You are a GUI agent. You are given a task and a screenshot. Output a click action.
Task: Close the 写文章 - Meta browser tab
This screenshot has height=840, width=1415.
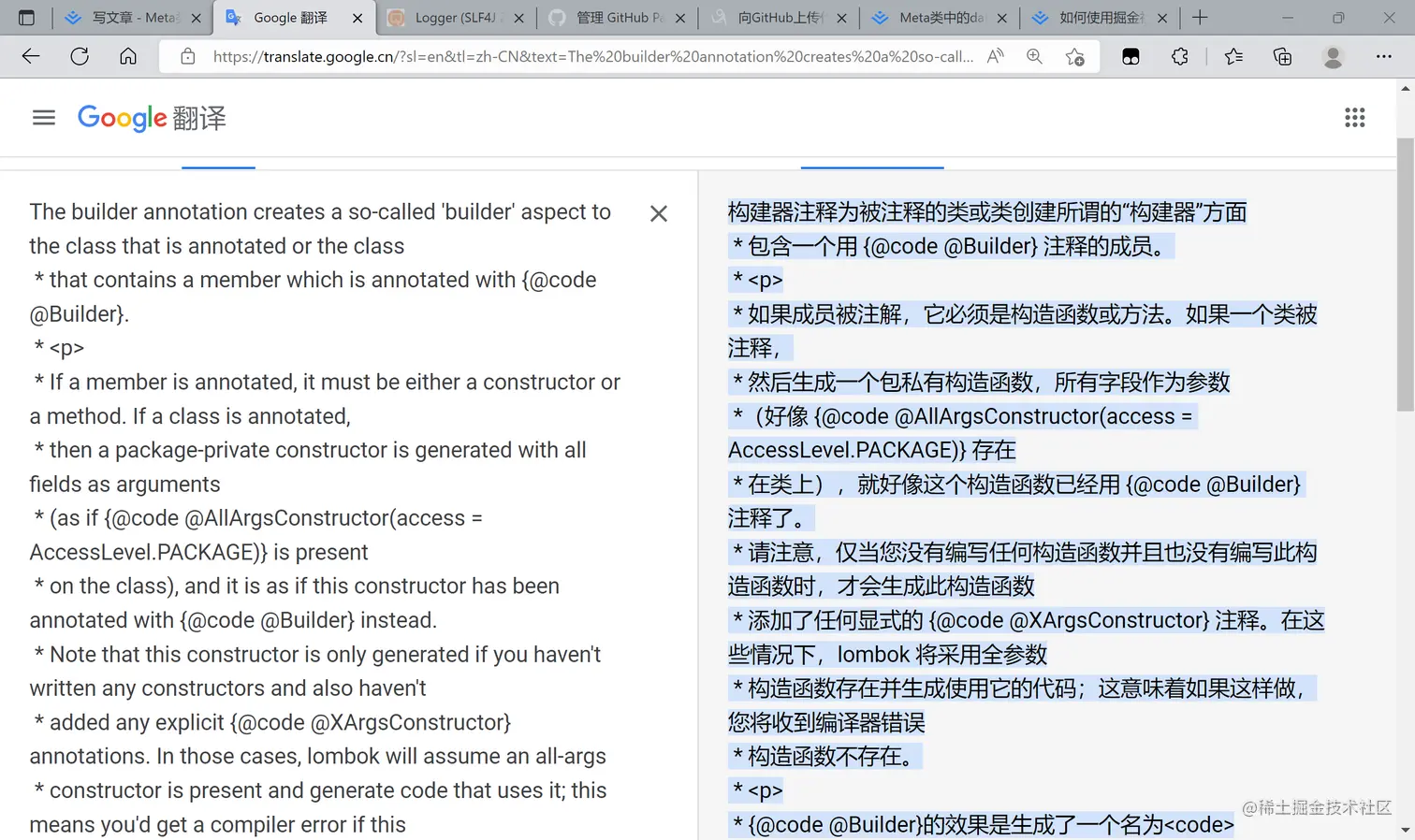pyautogui.click(x=197, y=18)
